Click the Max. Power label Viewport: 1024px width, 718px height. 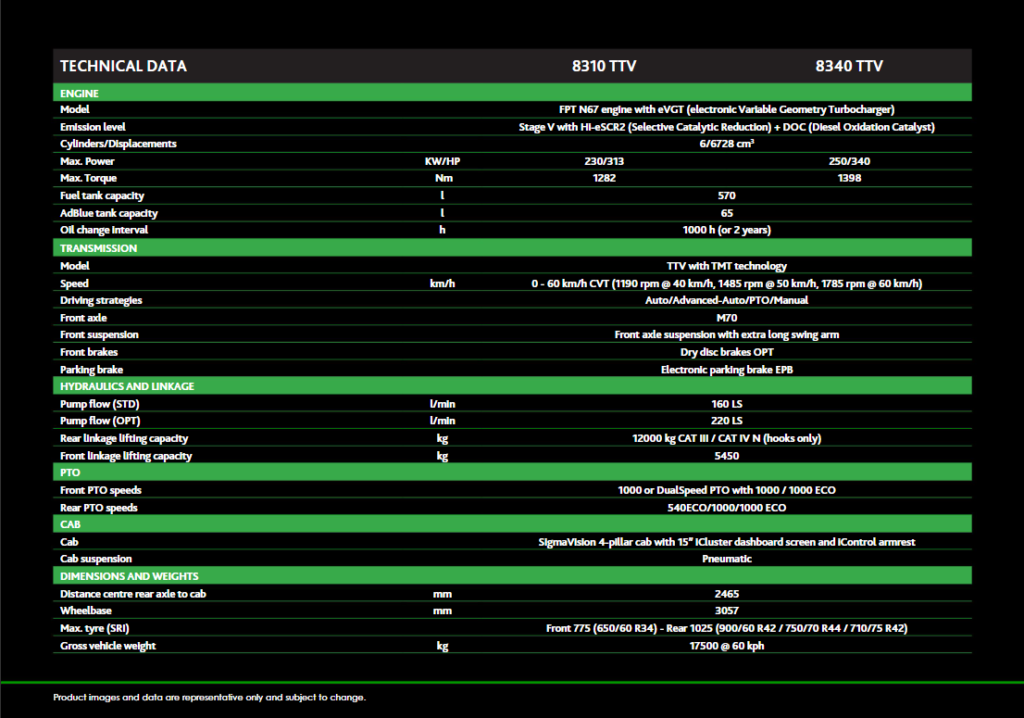coord(87,161)
